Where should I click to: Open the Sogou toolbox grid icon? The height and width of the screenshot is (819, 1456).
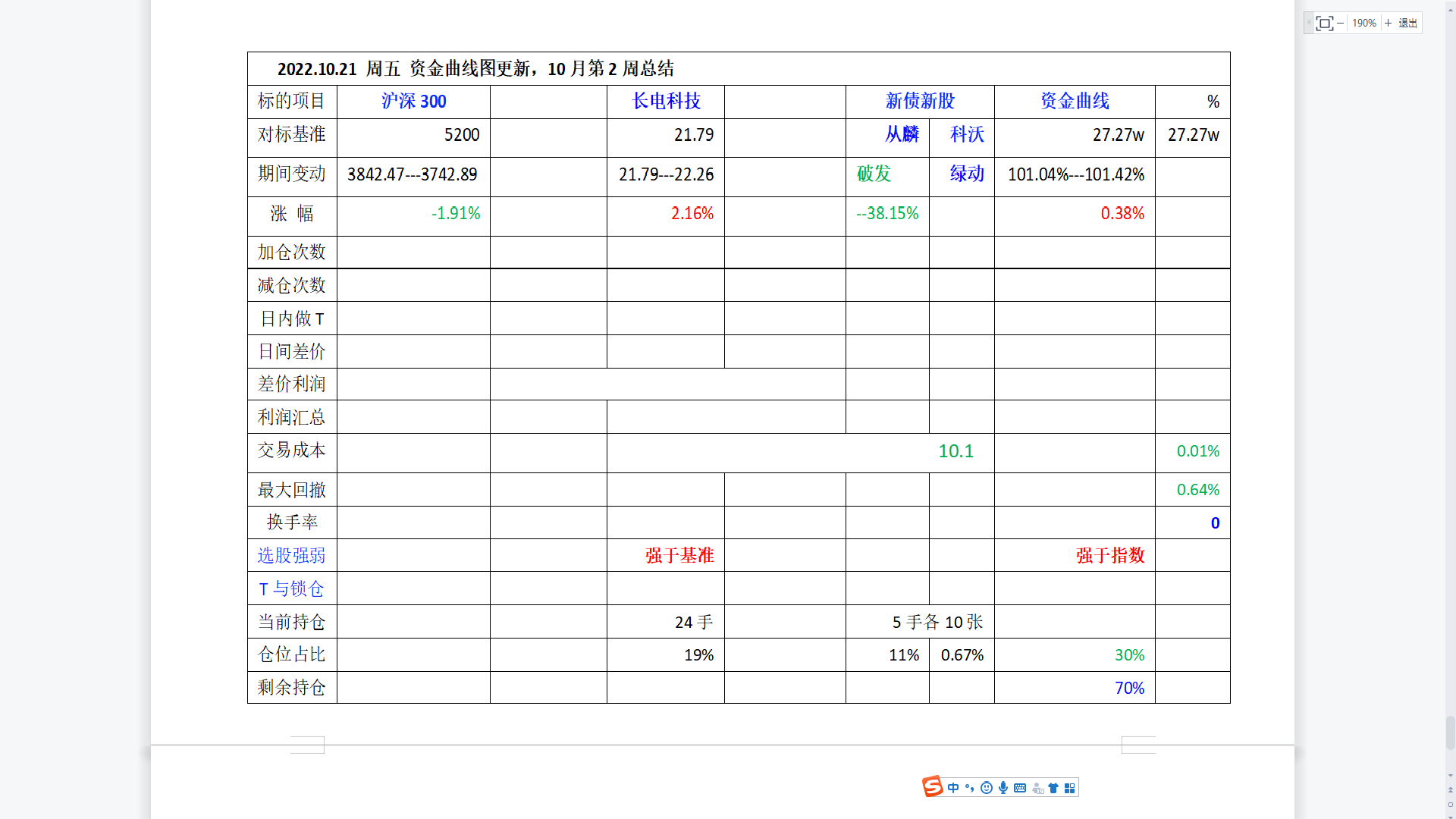1070,787
